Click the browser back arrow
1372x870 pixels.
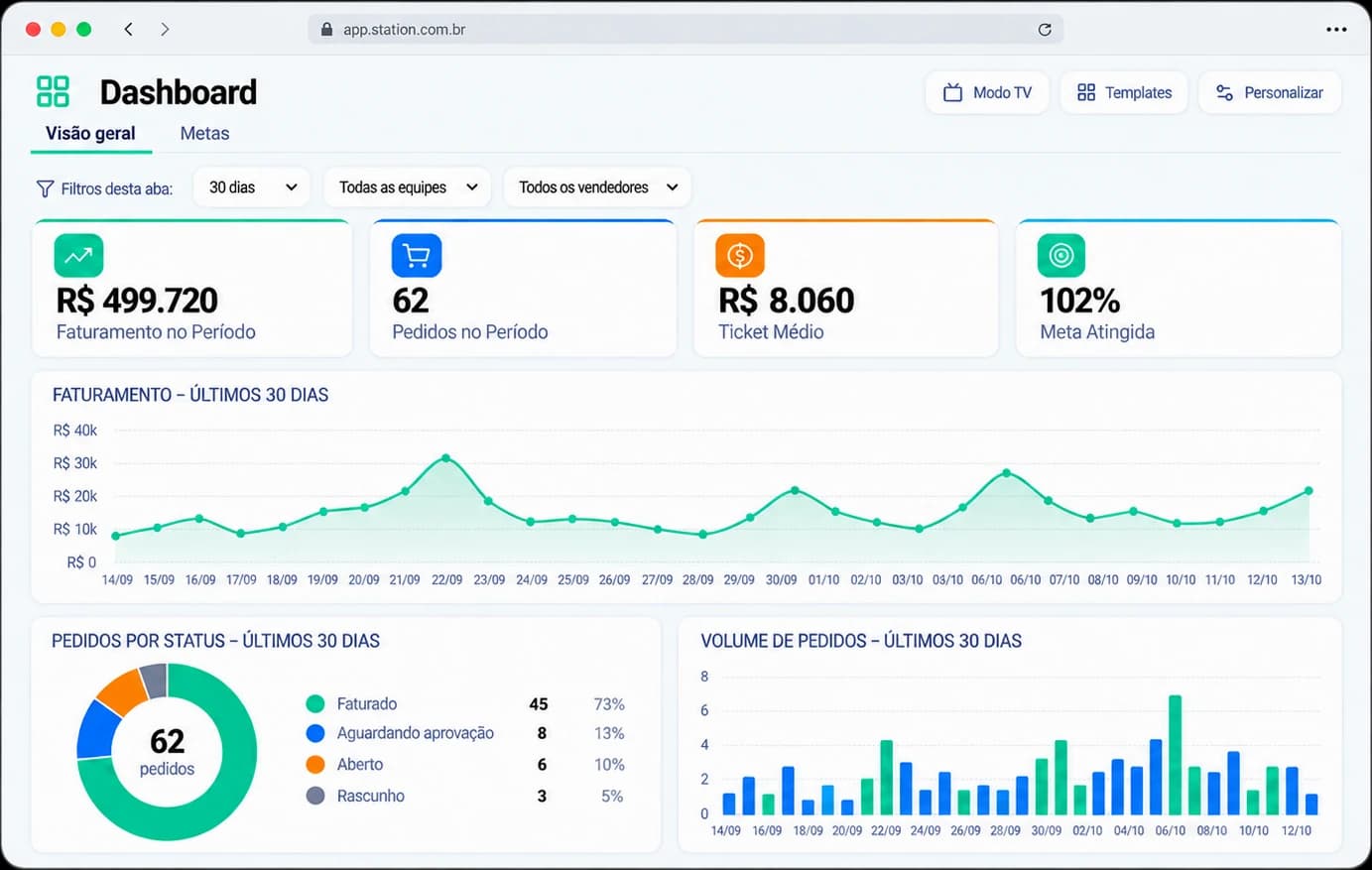click(129, 29)
